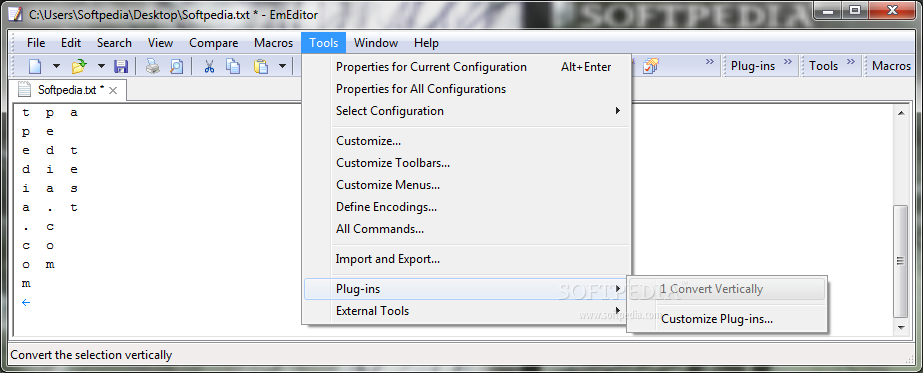Open the New file dropdown arrow

click(57, 66)
